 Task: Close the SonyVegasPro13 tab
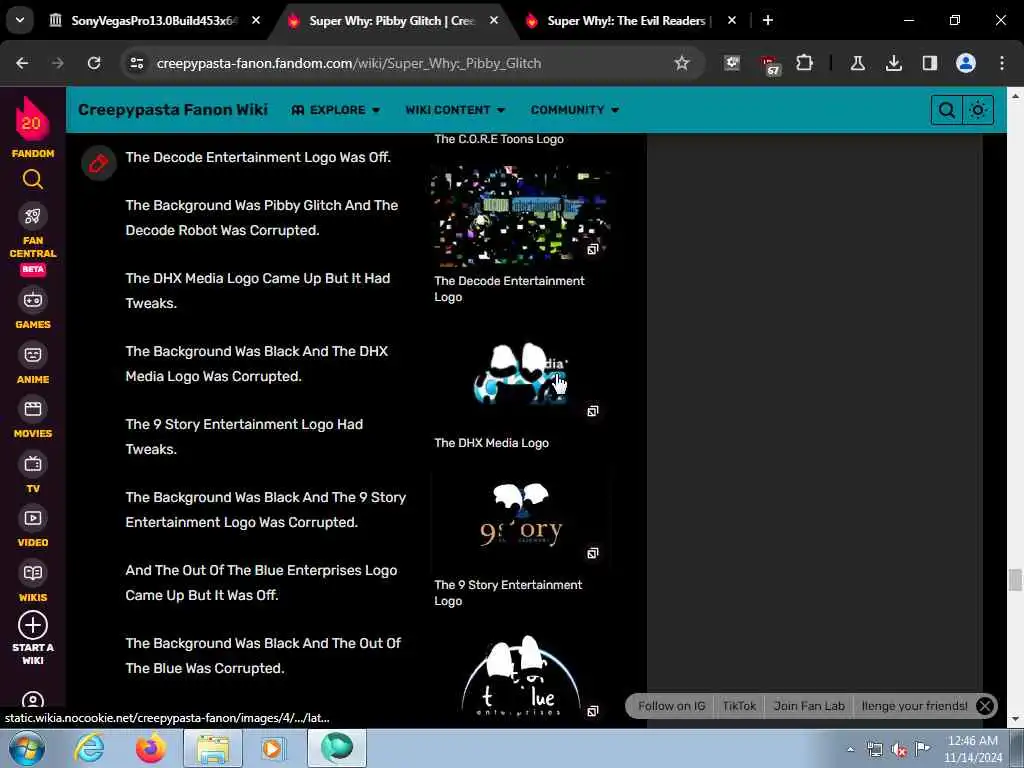click(256, 20)
